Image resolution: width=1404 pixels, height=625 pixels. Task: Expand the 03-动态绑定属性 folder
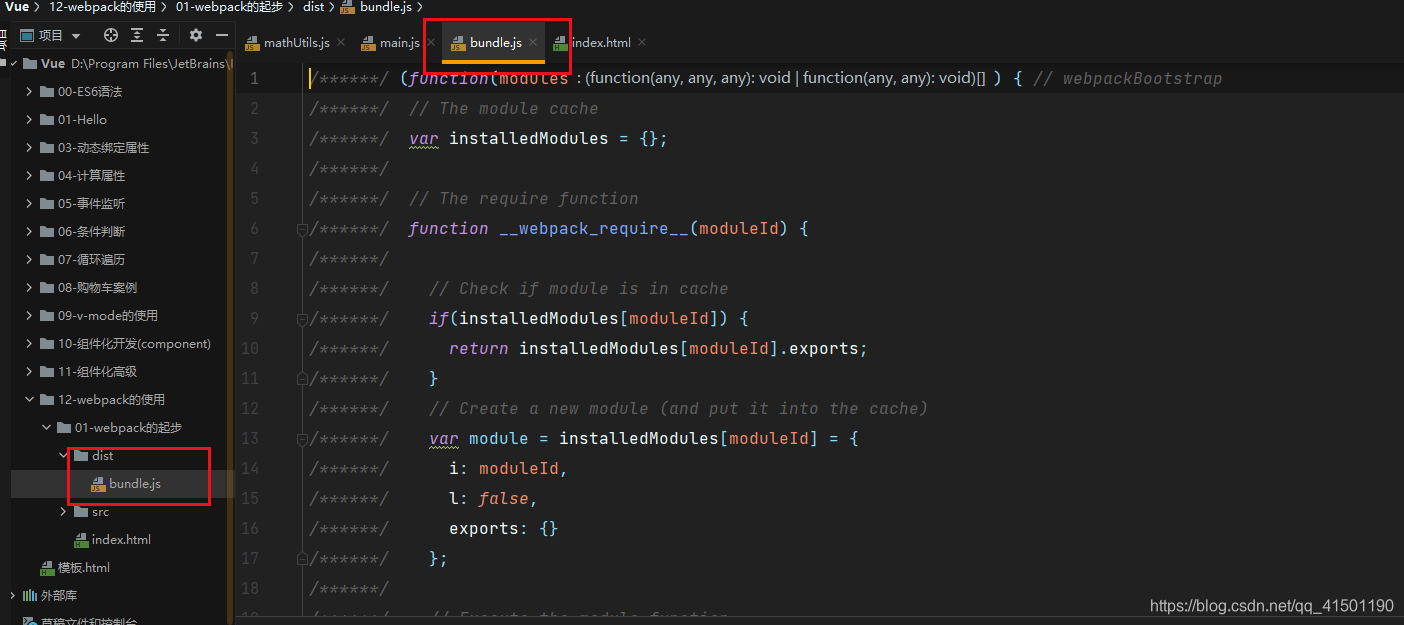click(x=29, y=147)
